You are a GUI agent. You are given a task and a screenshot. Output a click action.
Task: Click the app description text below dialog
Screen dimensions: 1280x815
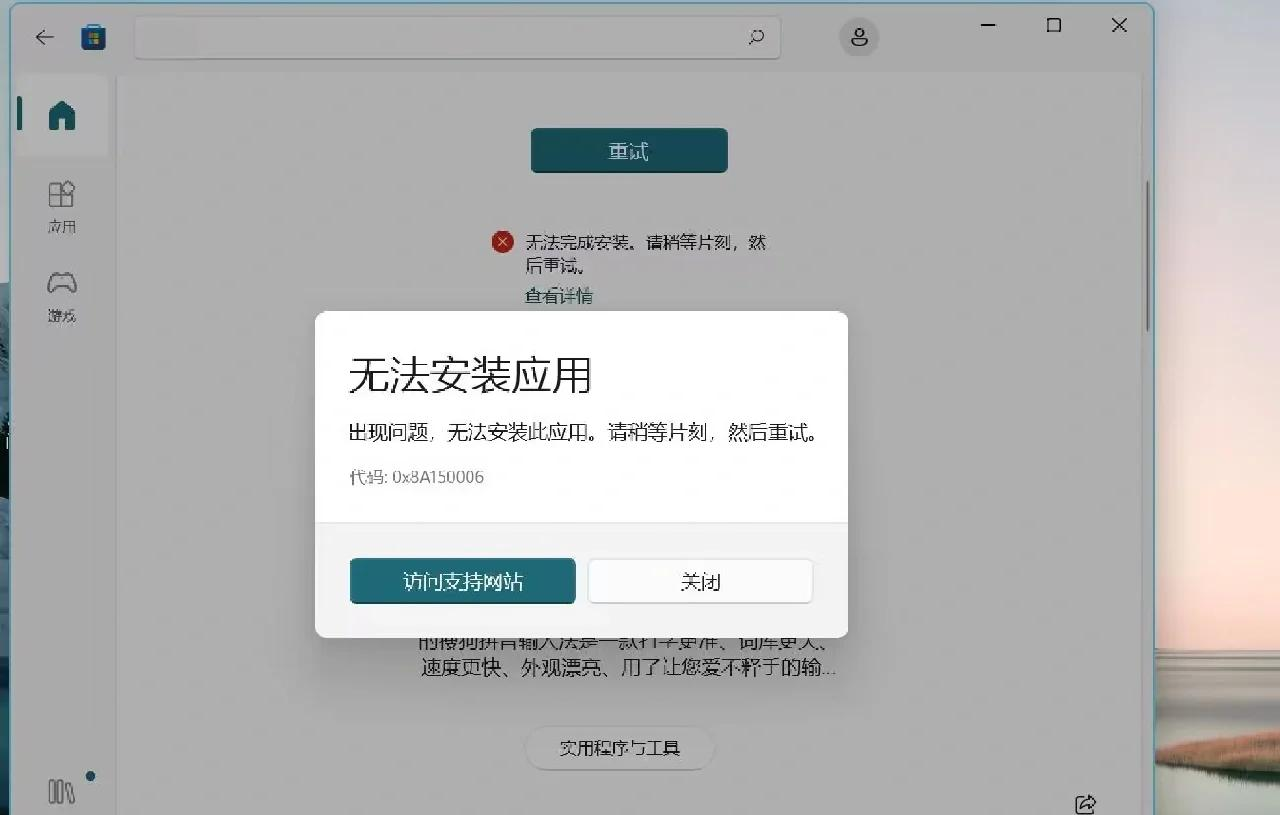pos(627,657)
